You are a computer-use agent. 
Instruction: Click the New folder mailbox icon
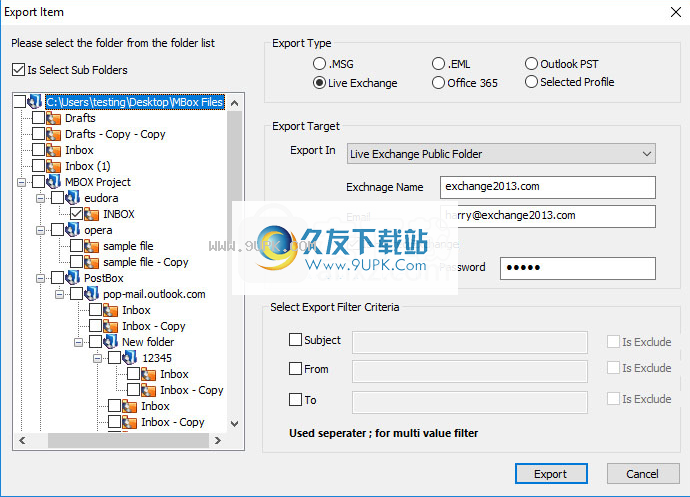[x=110, y=342]
